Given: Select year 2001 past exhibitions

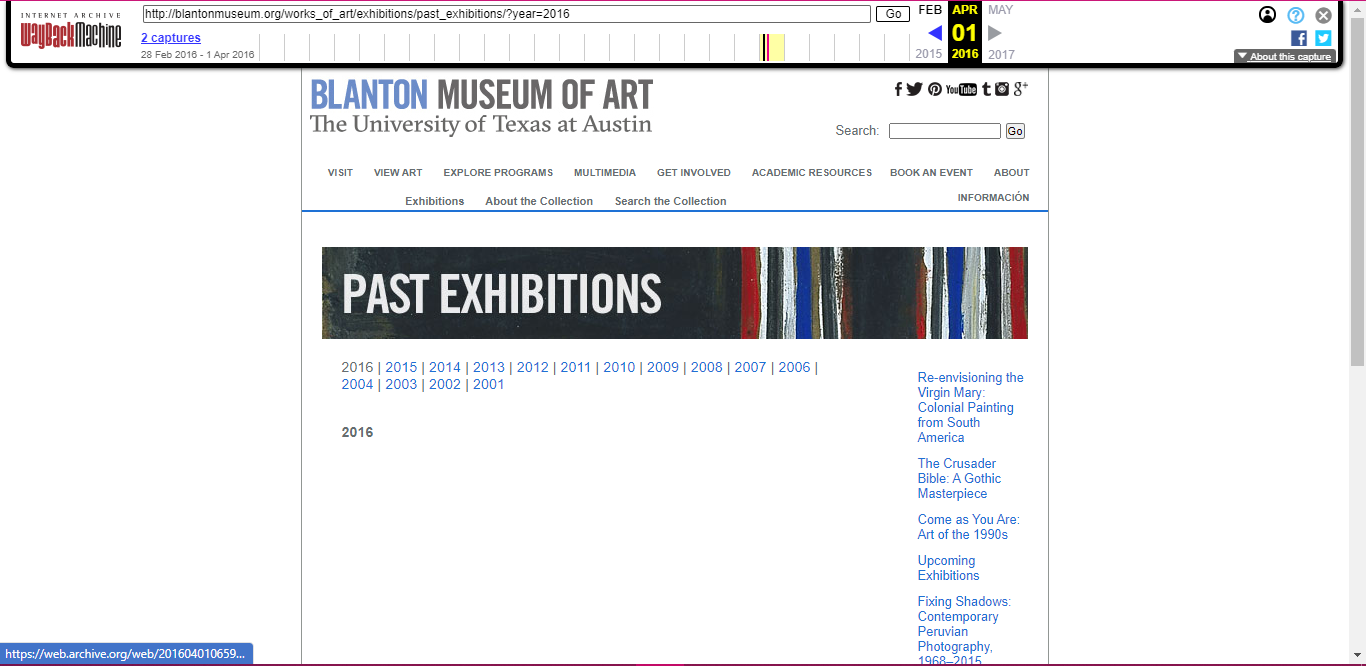Looking at the screenshot, I should click(489, 384).
